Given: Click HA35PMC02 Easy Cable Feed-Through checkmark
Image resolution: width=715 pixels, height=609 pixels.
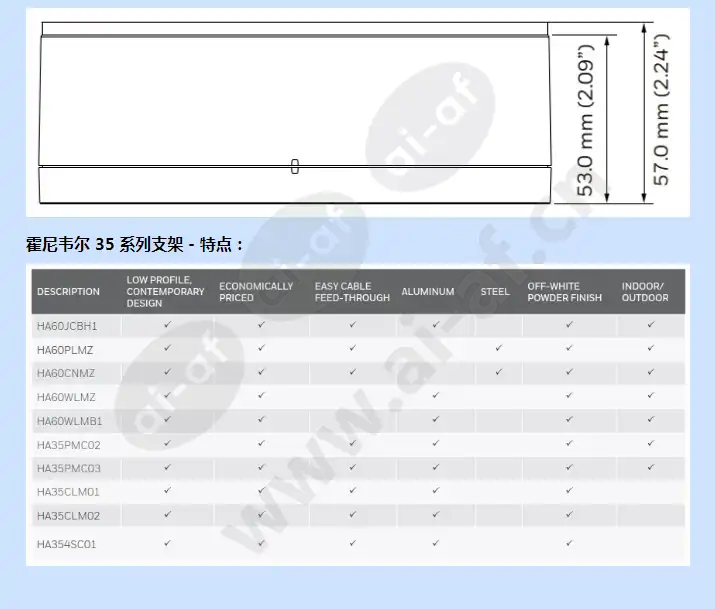Looking at the screenshot, I should [x=352, y=443].
